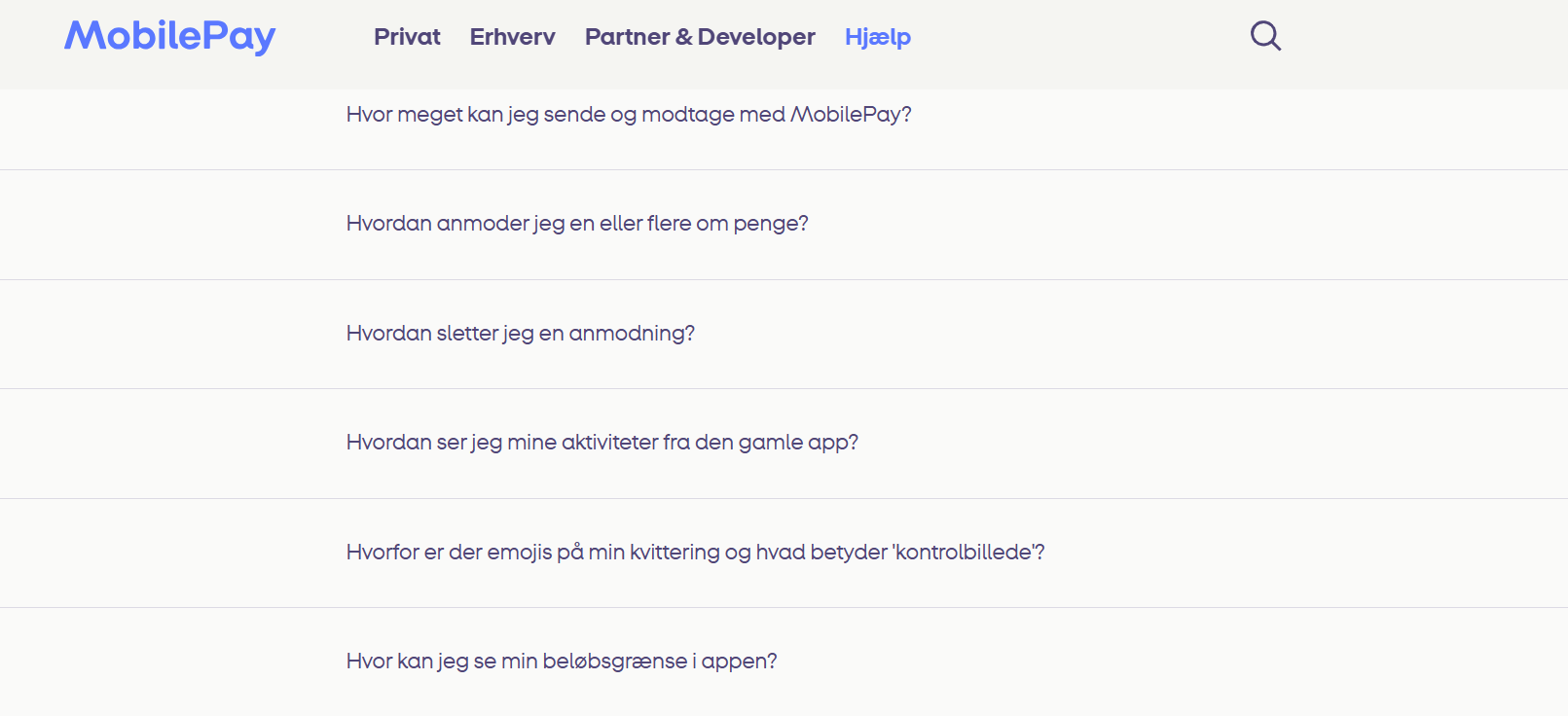Expand 'Hvordan anmoder jeg en eller flere om penge?'

(x=577, y=224)
